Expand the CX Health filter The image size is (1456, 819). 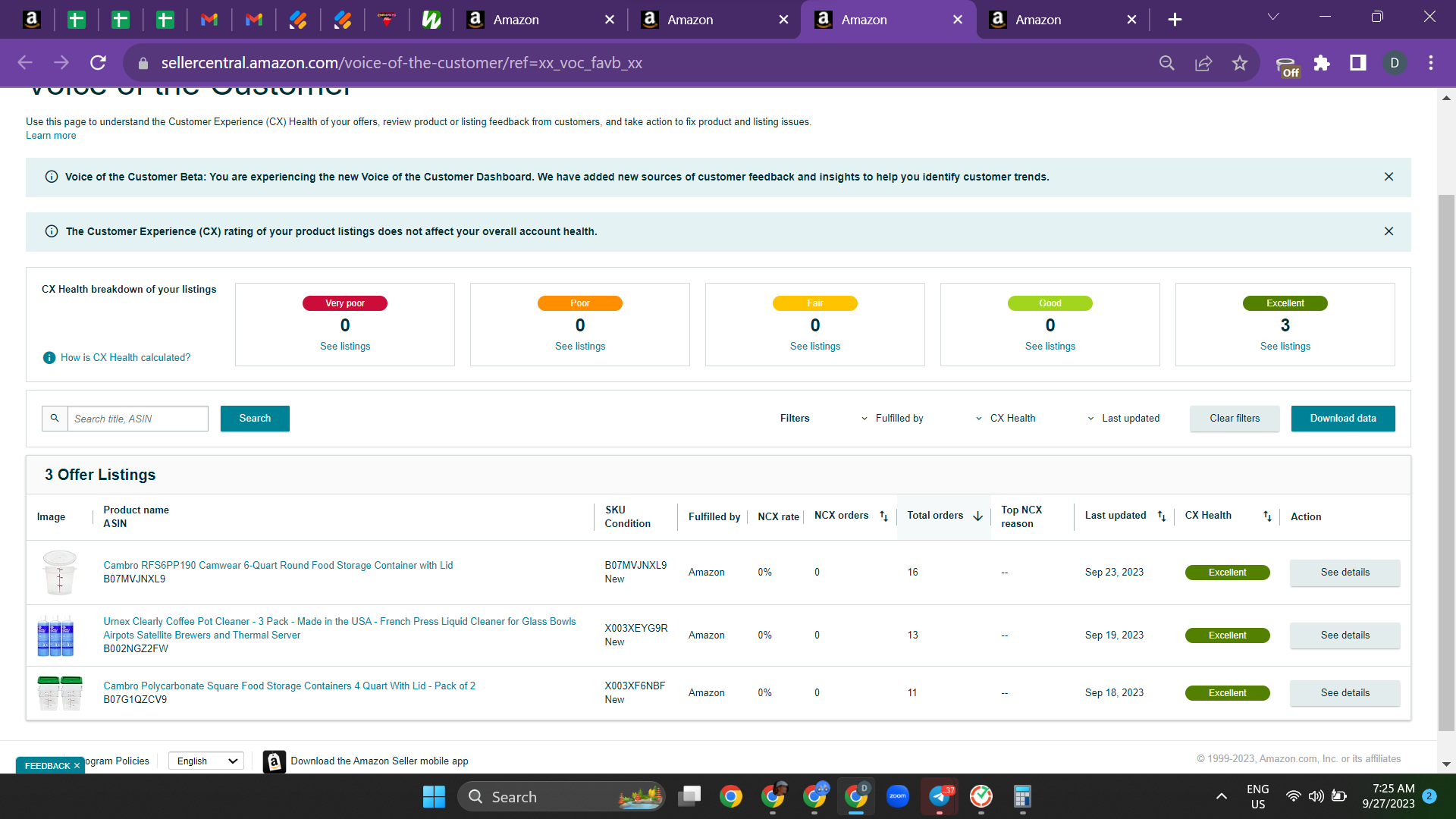pyautogui.click(x=1006, y=419)
